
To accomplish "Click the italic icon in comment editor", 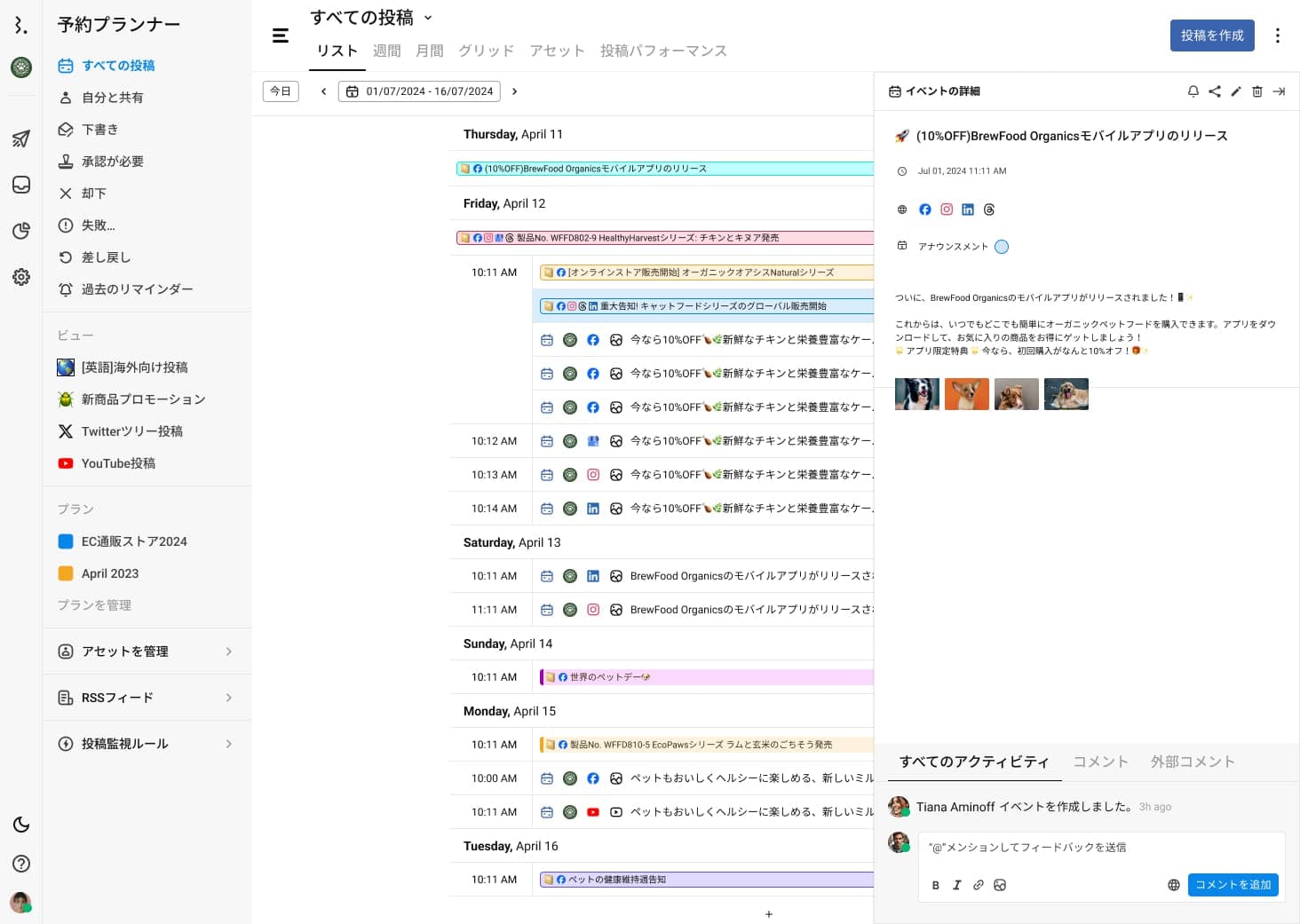I will pos(956,885).
